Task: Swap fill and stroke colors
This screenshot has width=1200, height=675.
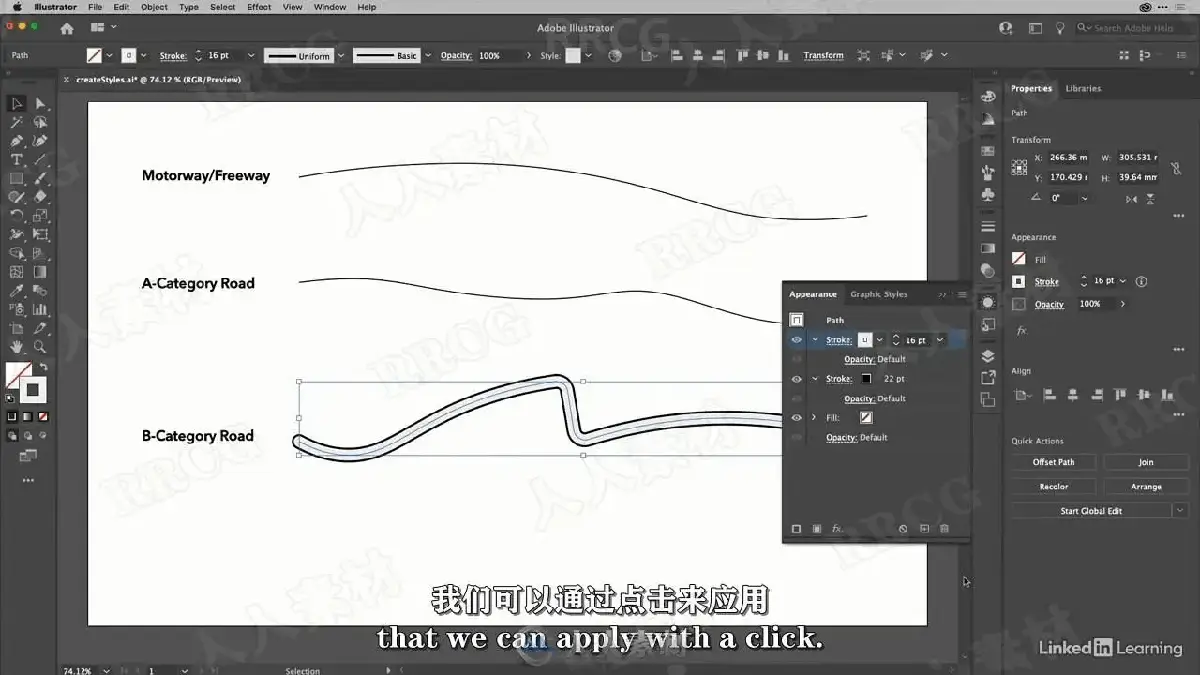Action: (43, 367)
